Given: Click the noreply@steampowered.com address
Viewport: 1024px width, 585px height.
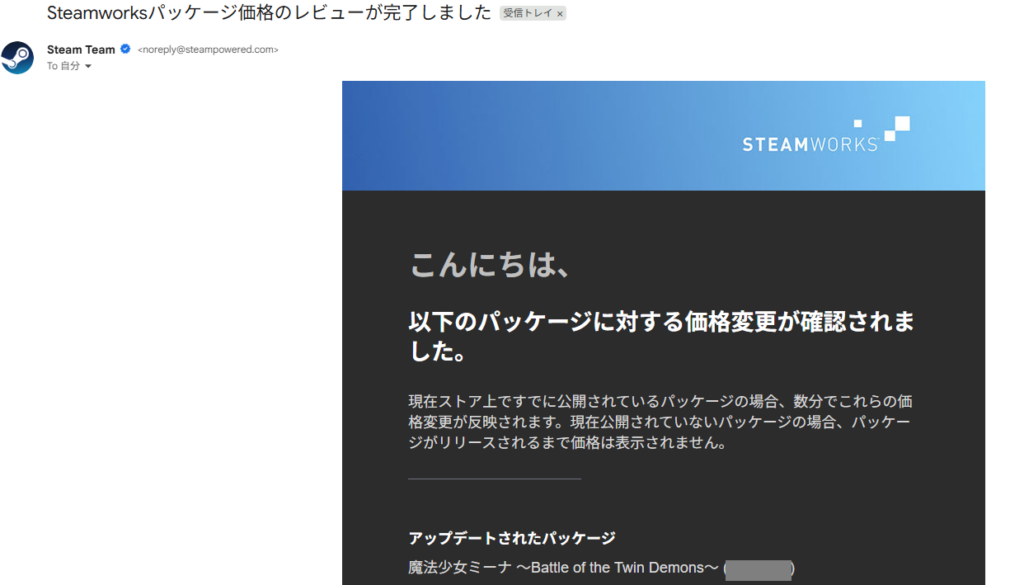Looking at the screenshot, I should (208, 50).
